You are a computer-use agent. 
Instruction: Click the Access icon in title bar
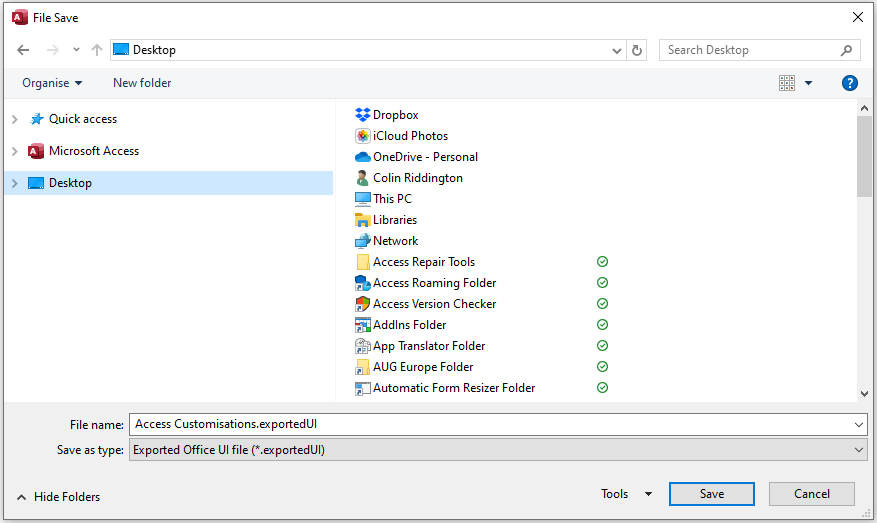20,17
